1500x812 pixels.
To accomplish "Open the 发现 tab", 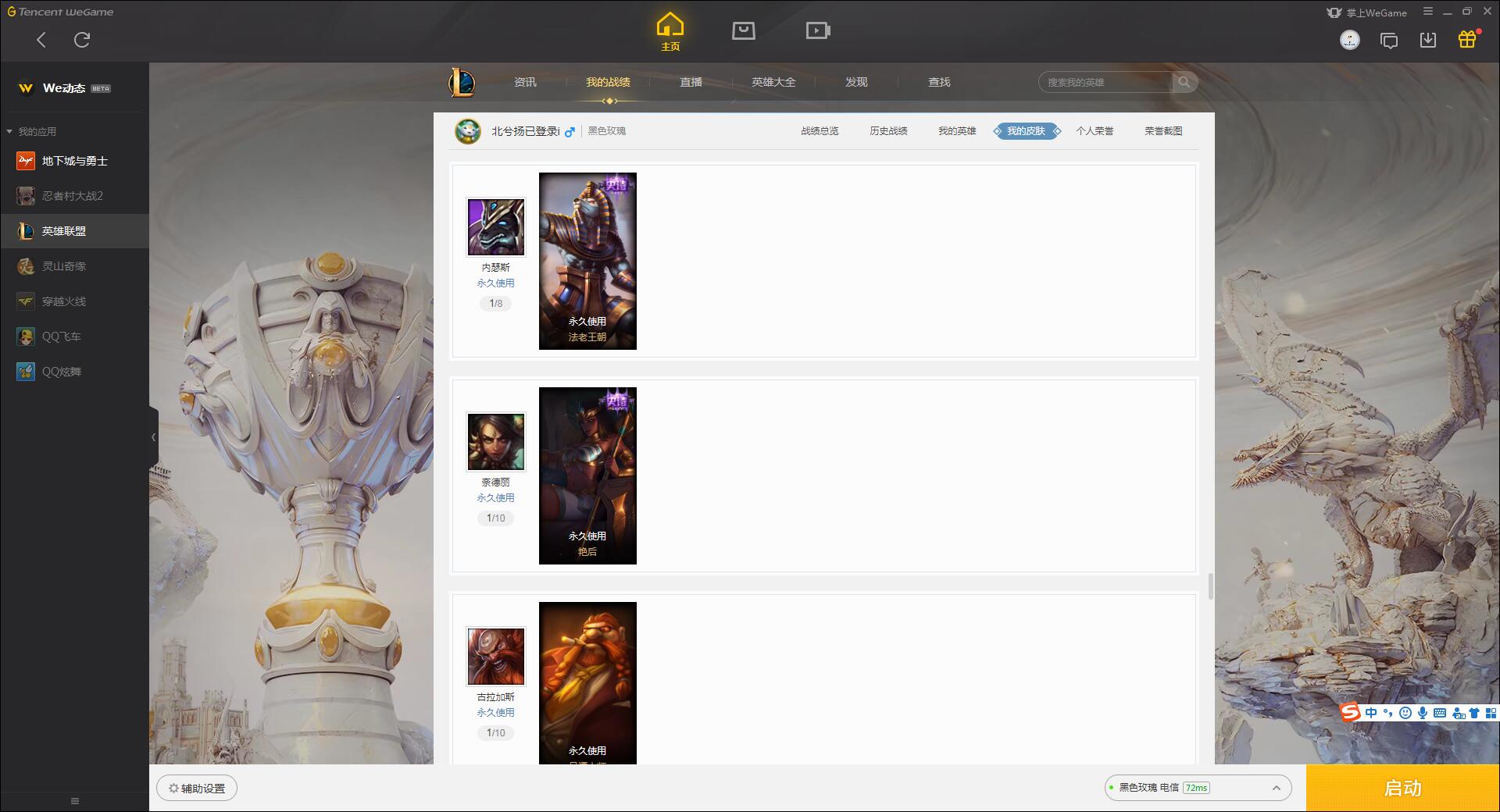I will coord(856,82).
